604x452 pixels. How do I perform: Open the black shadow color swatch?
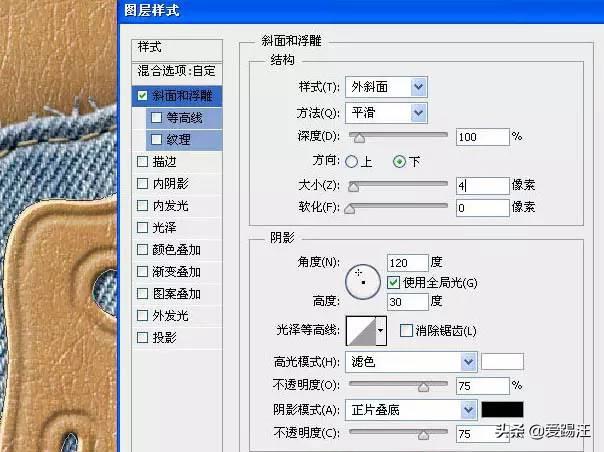click(x=502, y=409)
